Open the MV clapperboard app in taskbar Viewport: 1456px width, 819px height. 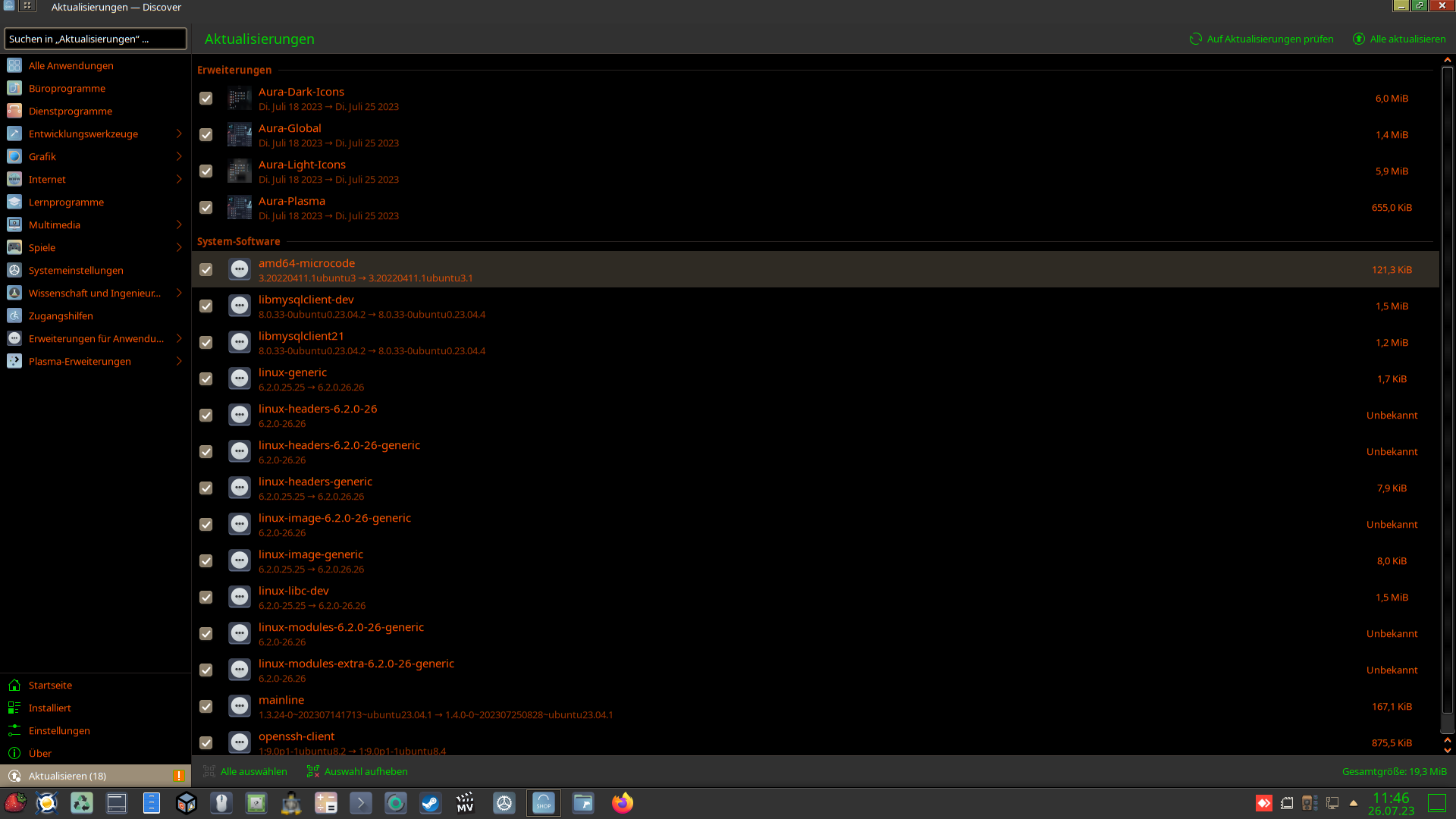466,803
